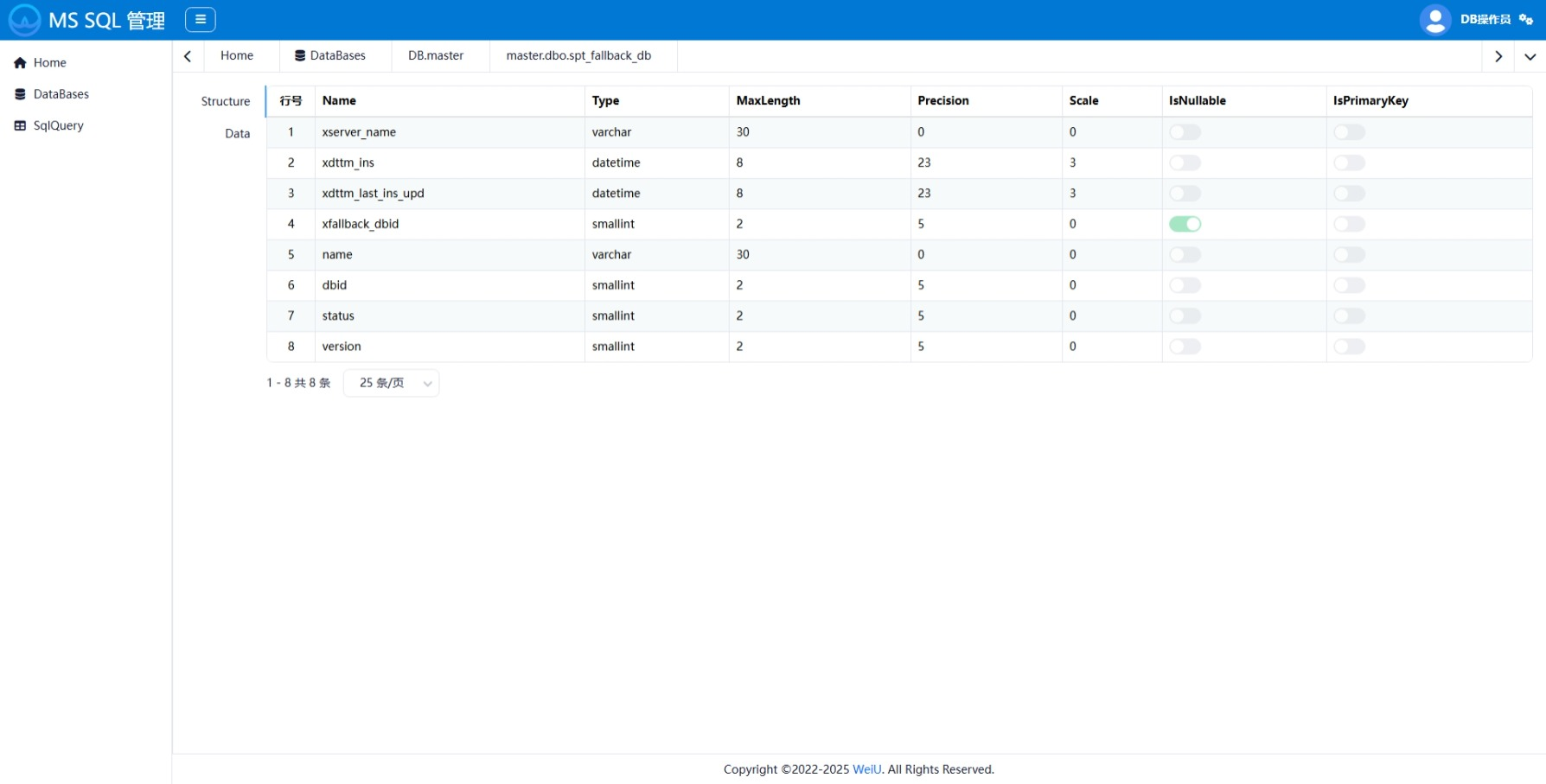Click the Home icon in sidebar
This screenshot has height=784, width=1546.
point(20,63)
